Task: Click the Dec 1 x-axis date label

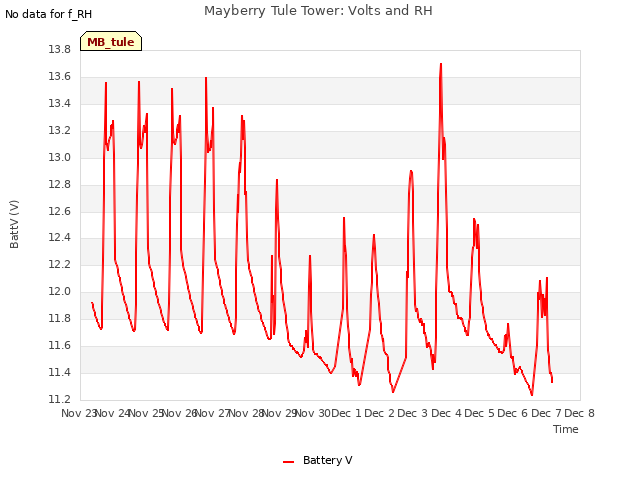Action: 347,413
